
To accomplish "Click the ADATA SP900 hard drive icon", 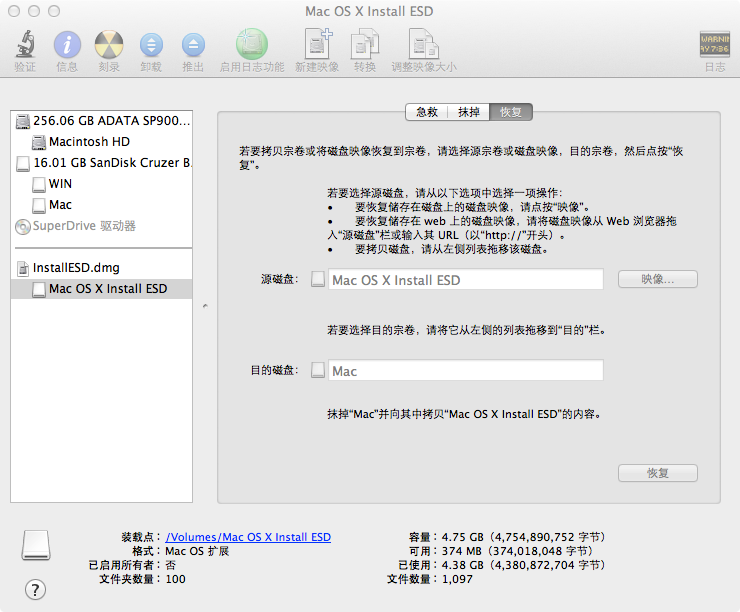I will click(23, 121).
